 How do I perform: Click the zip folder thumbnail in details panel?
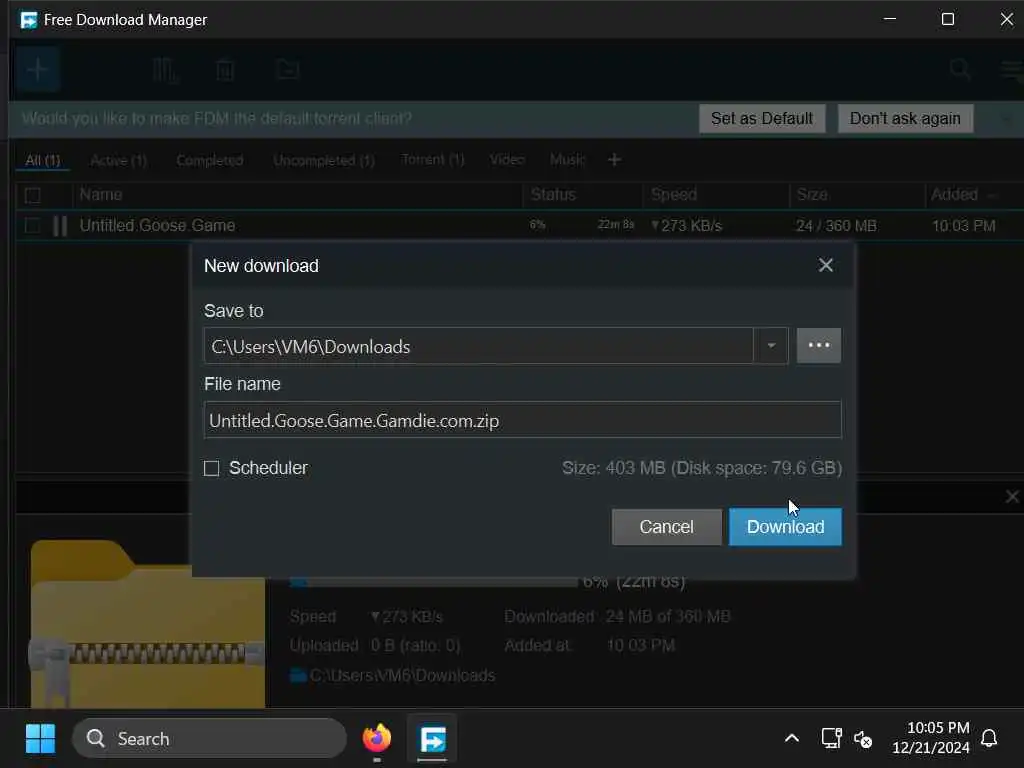(148, 624)
